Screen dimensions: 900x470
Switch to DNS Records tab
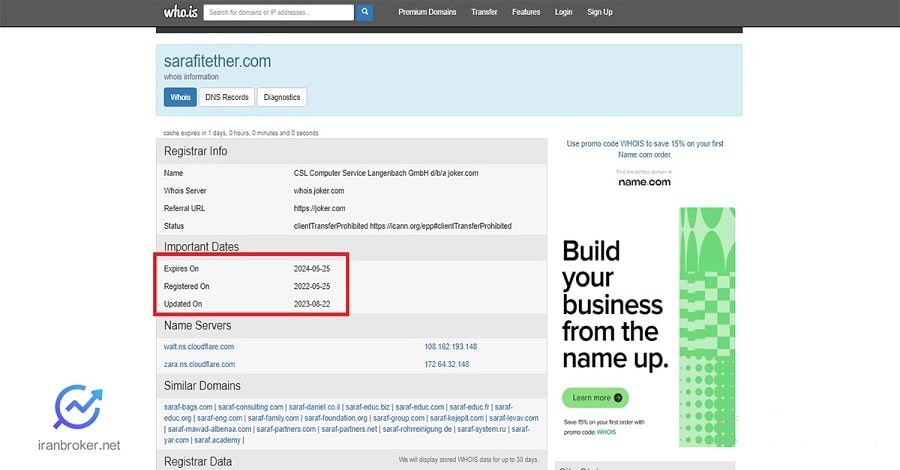tap(227, 97)
